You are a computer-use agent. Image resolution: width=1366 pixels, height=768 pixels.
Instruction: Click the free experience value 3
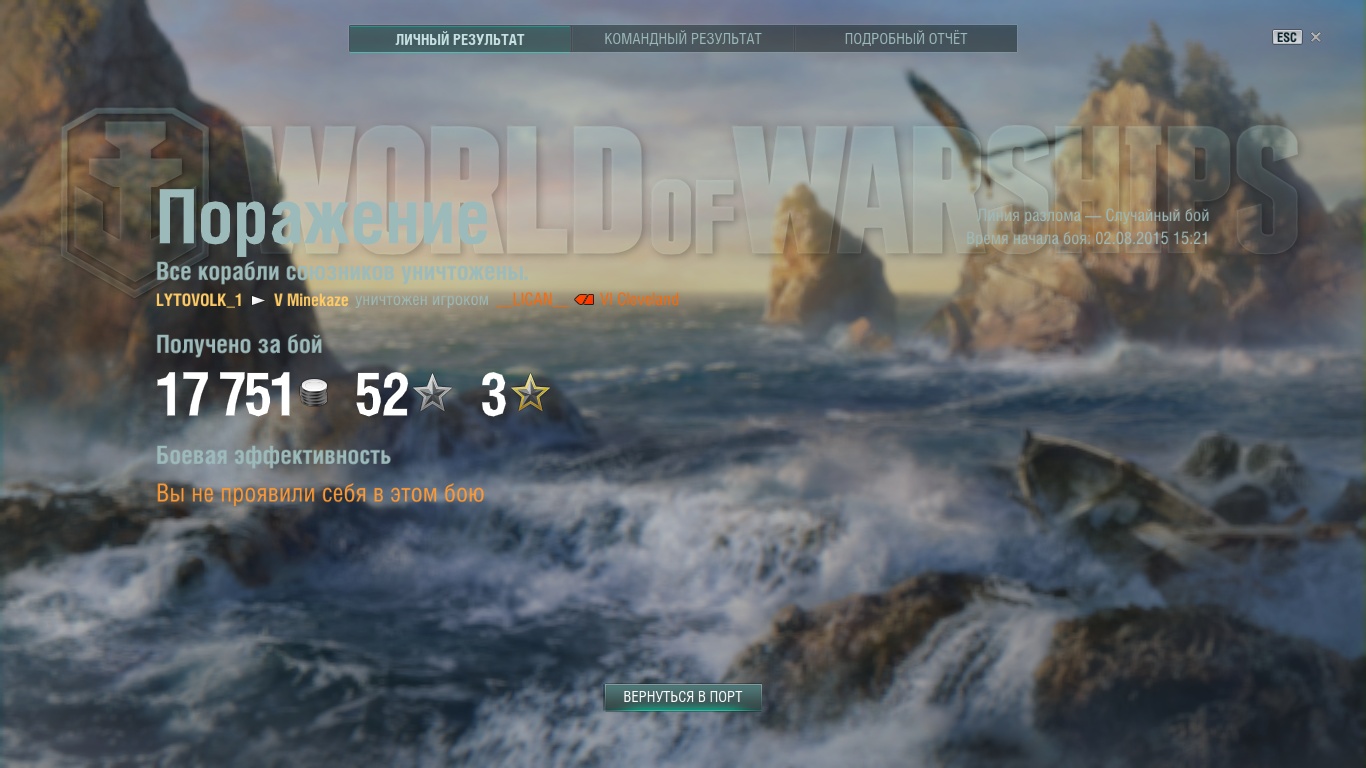494,395
